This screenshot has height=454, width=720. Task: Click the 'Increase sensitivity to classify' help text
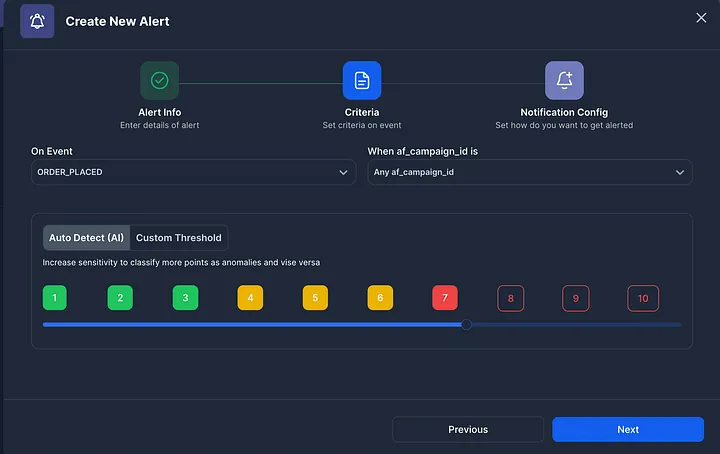click(181, 263)
